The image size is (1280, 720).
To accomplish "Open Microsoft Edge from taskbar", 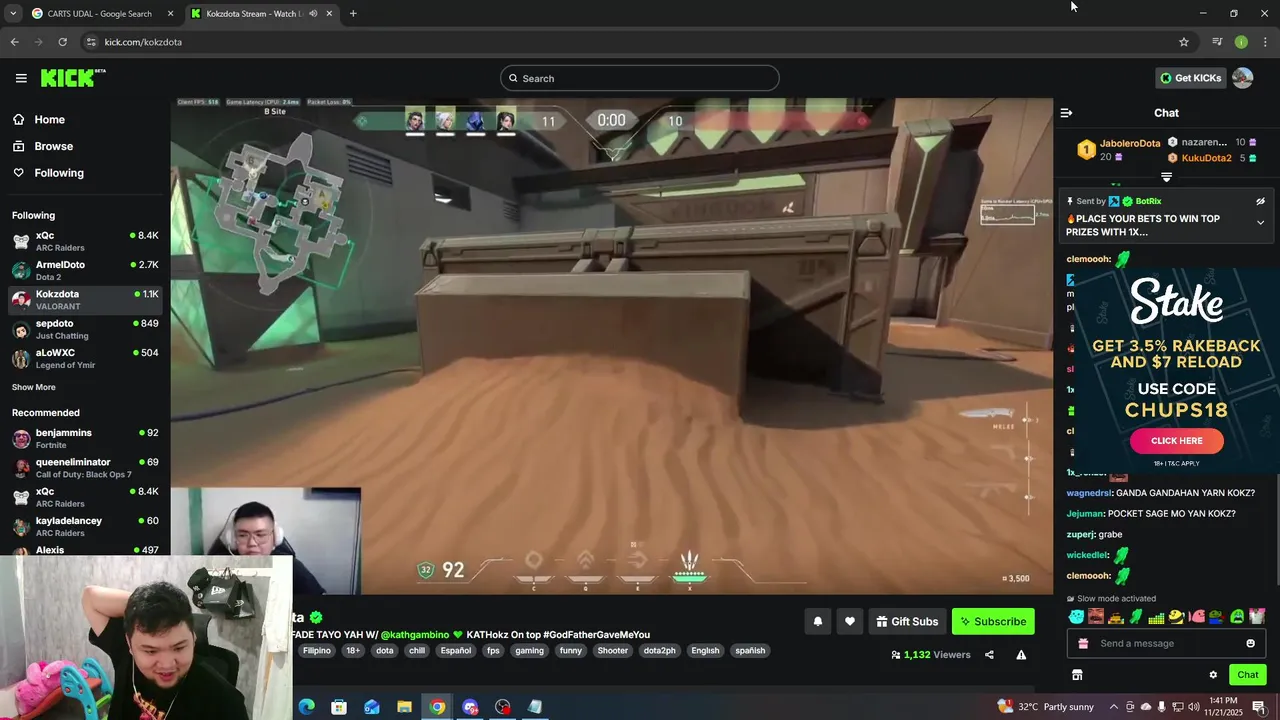I will [306, 707].
